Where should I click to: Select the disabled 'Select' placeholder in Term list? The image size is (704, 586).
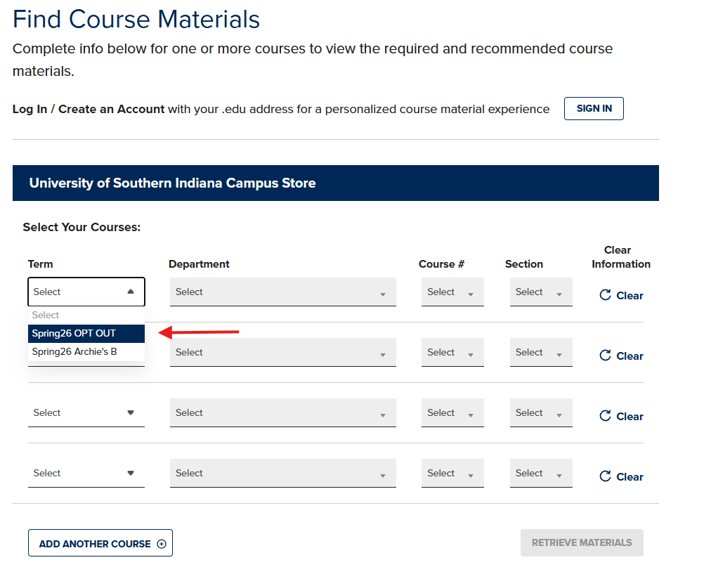(86, 315)
